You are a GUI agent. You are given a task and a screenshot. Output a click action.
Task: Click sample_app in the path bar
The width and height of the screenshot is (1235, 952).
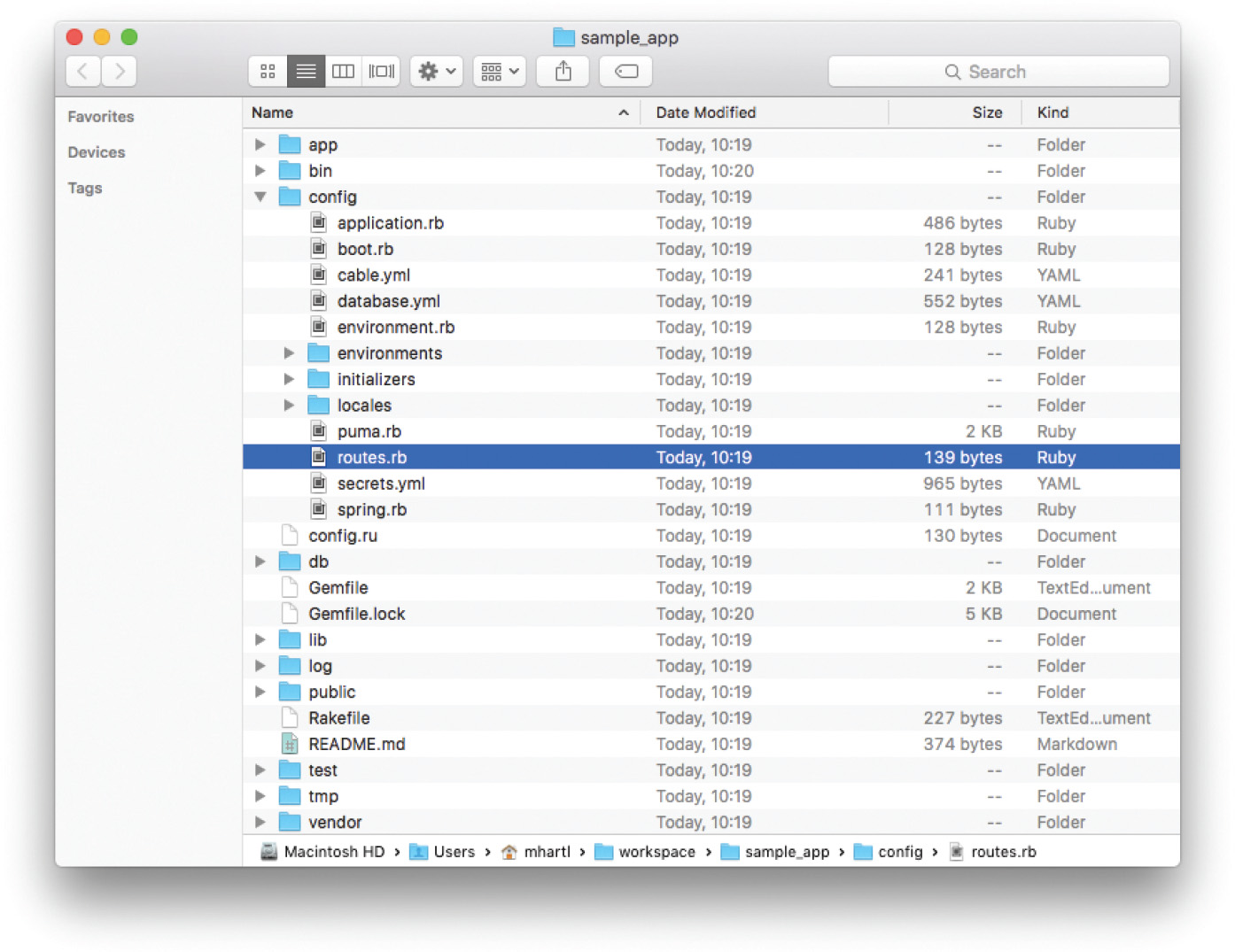pyautogui.click(x=775, y=852)
